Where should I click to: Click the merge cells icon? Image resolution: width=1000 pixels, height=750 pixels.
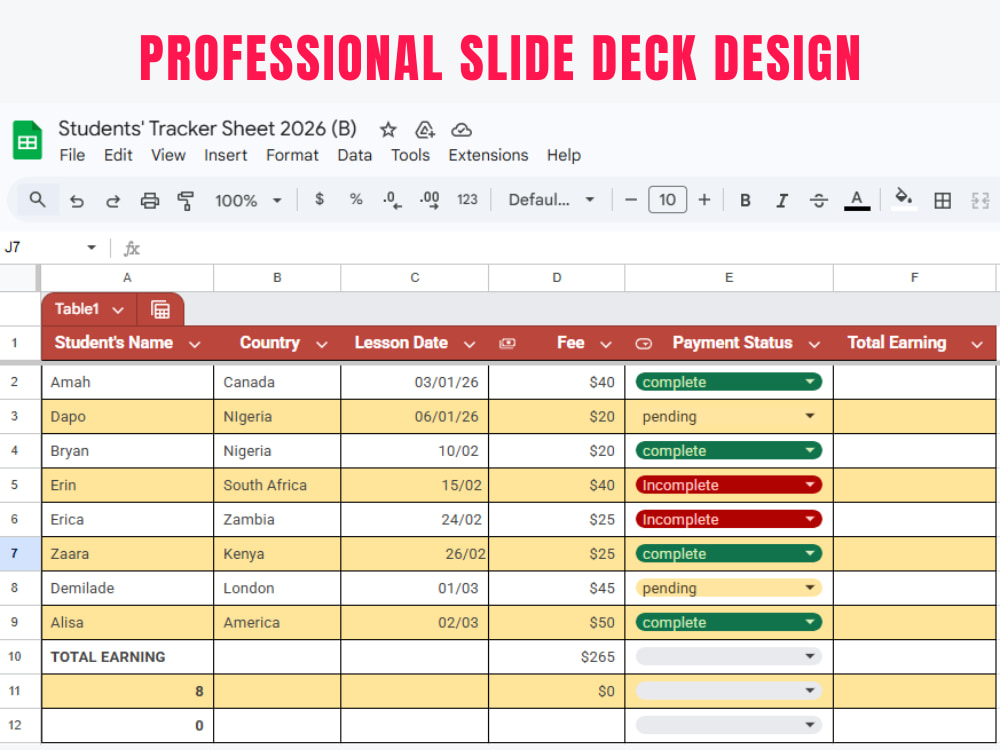980,201
